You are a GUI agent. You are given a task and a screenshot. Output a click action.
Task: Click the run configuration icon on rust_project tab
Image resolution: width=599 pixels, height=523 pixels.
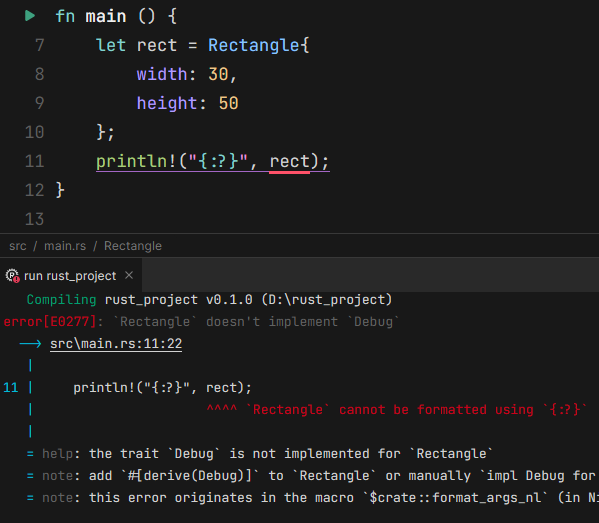12,275
